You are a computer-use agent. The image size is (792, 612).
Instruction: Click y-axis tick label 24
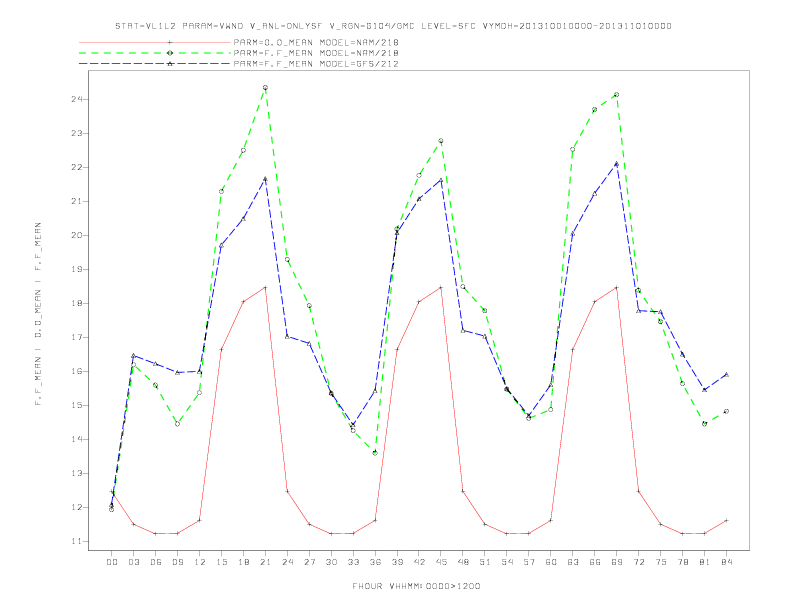point(76,99)
